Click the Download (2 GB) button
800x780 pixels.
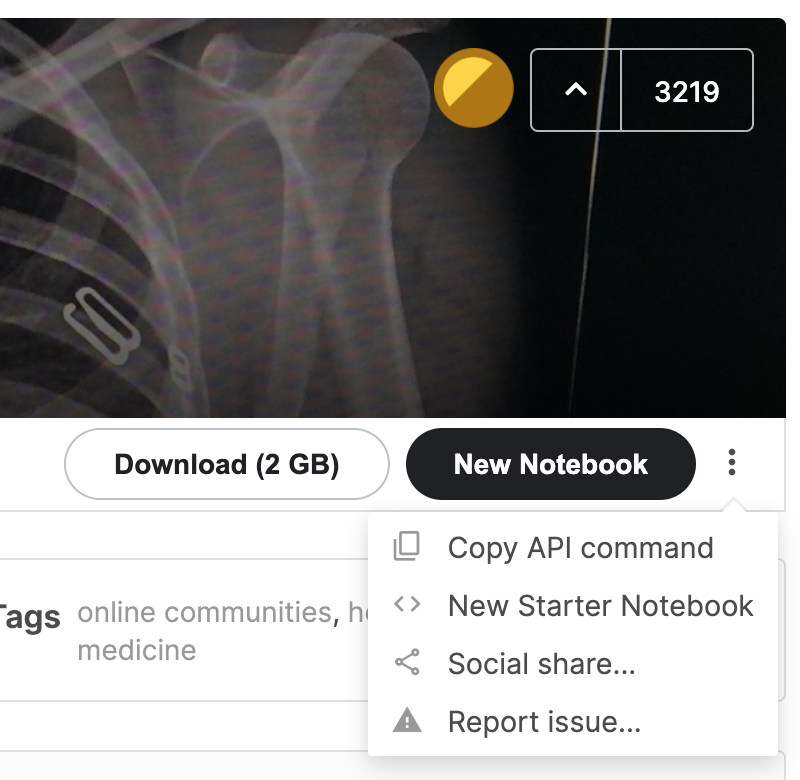click(226, 463)
